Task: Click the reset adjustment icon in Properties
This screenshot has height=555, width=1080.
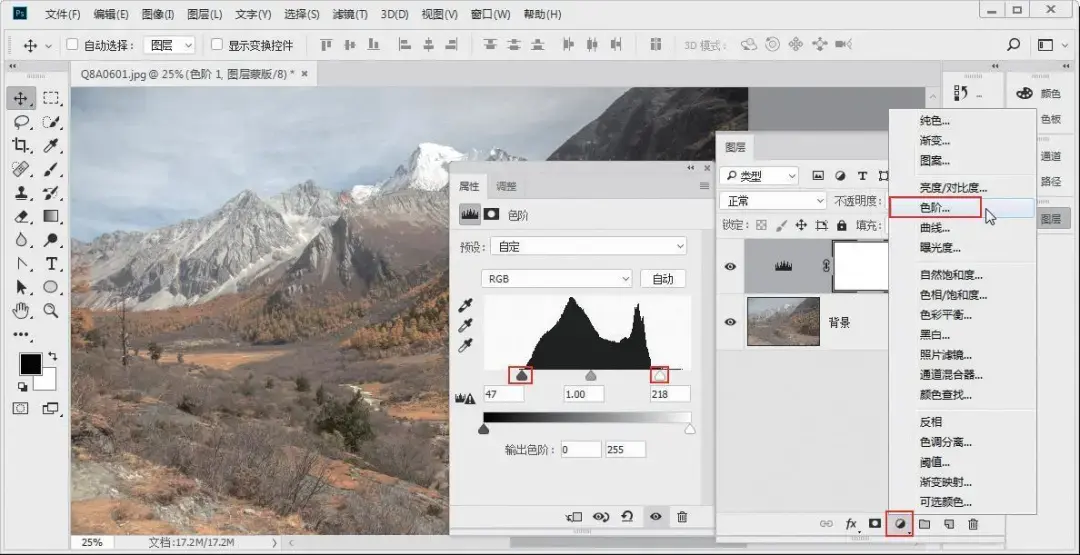Action: pyautogui.click(x=627, y=516)
